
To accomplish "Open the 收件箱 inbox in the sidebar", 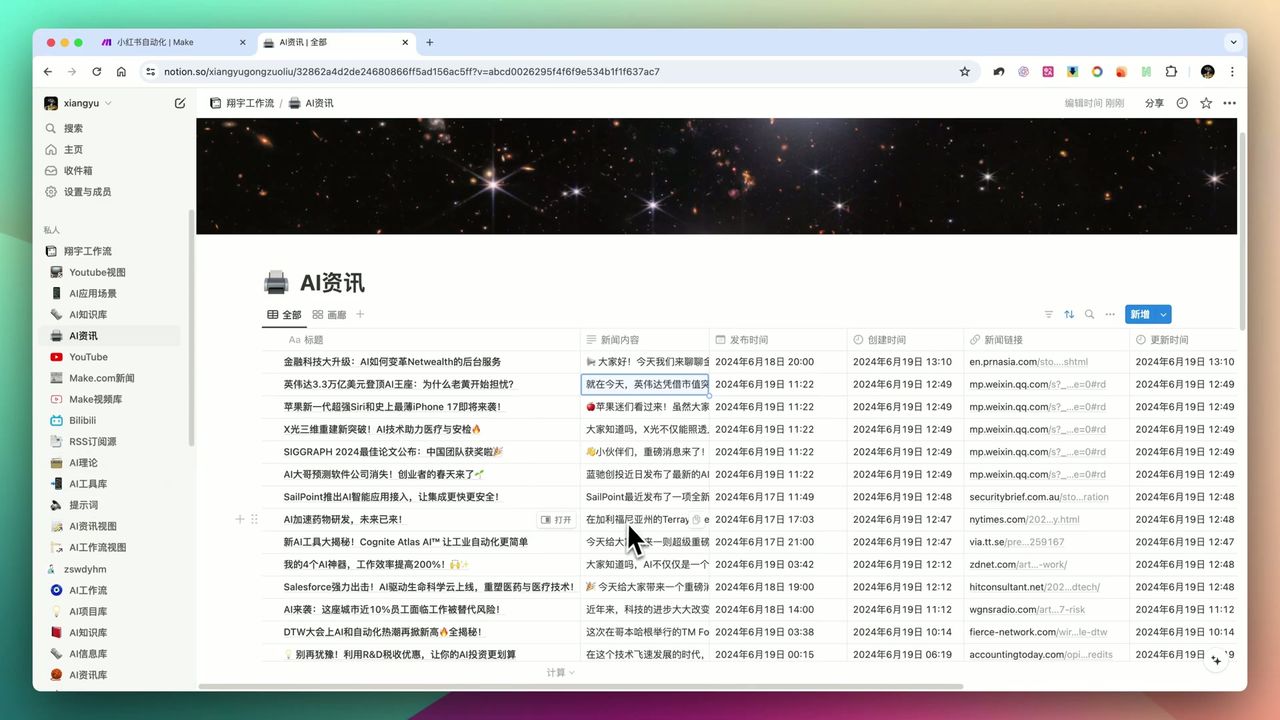I will pos(76,170).
